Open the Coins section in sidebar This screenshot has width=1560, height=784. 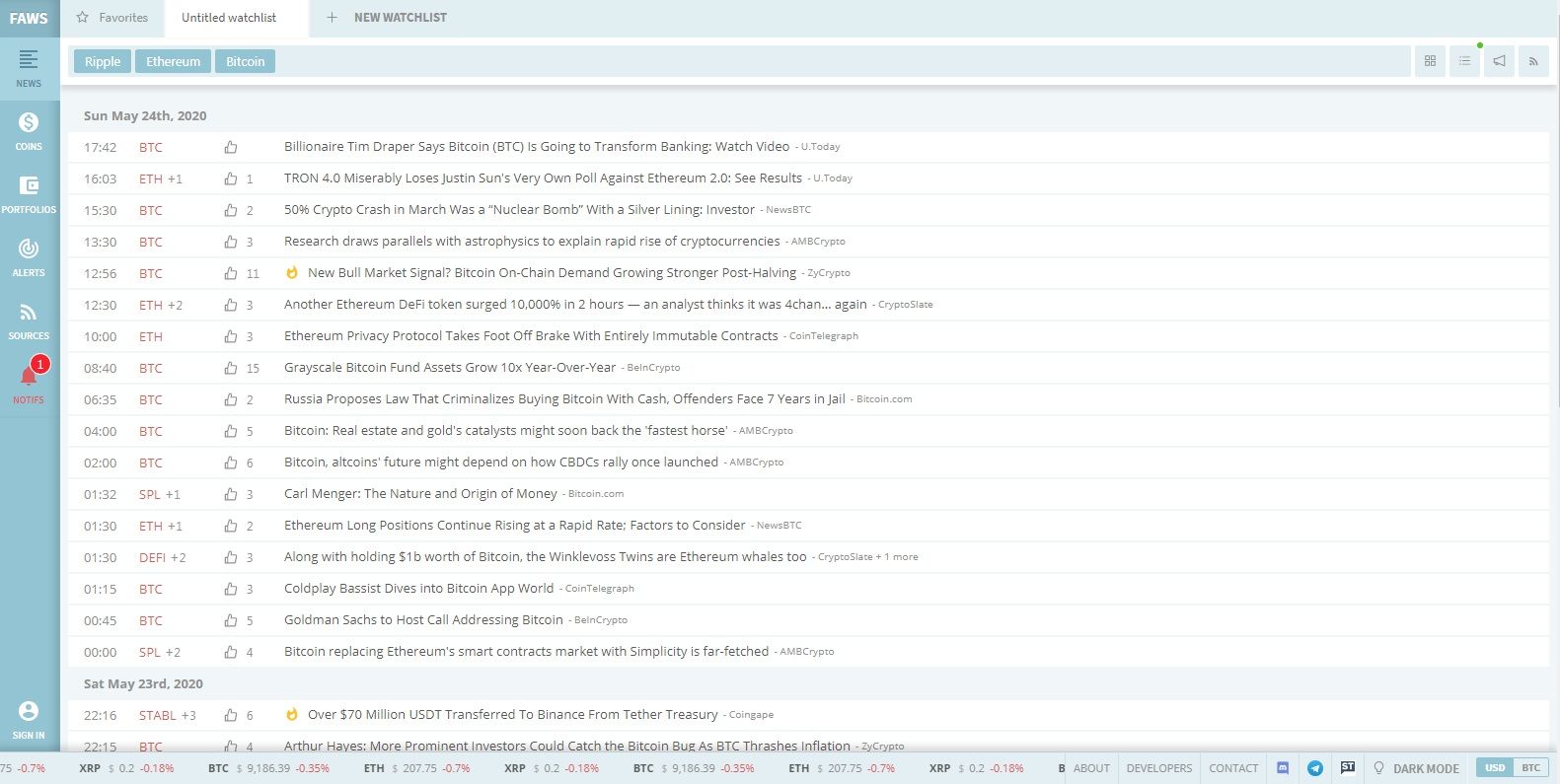29,130
